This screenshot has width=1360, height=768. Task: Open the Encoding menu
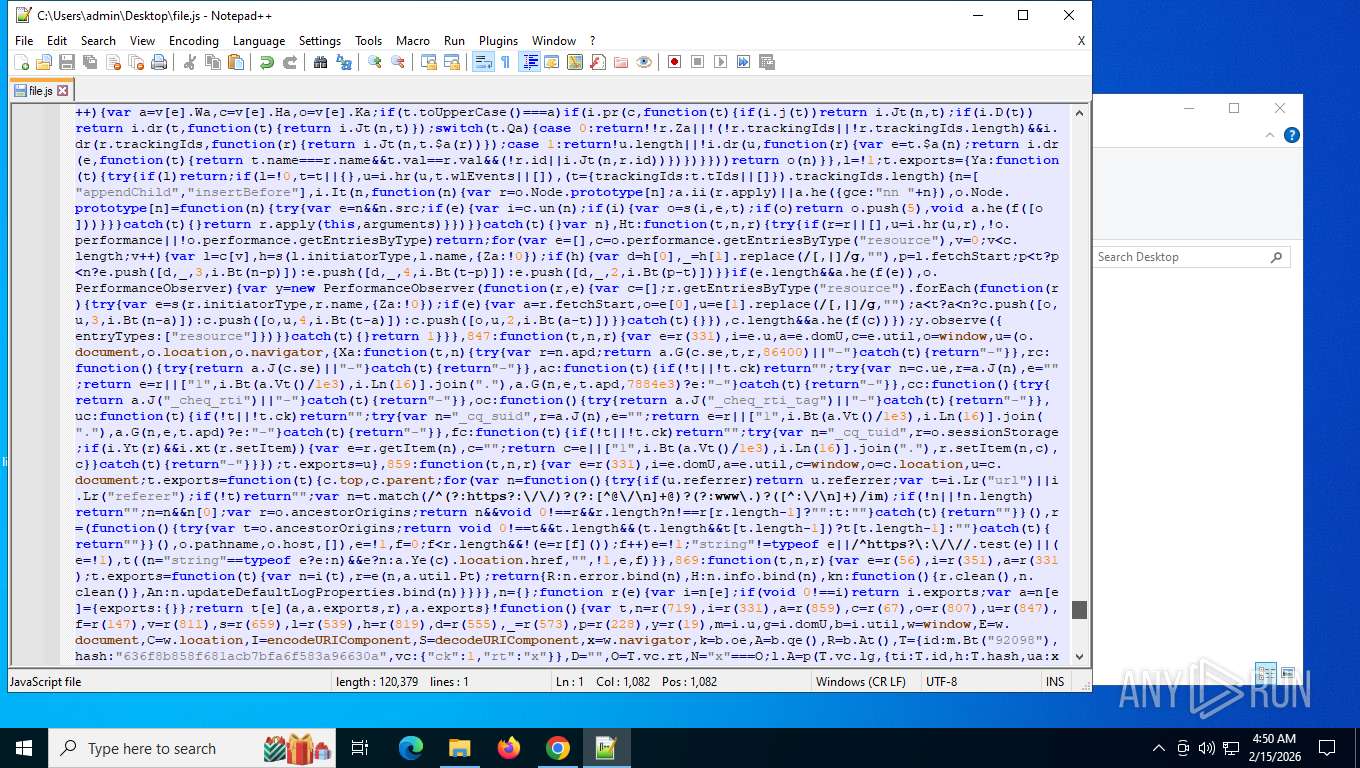(194, 41)
